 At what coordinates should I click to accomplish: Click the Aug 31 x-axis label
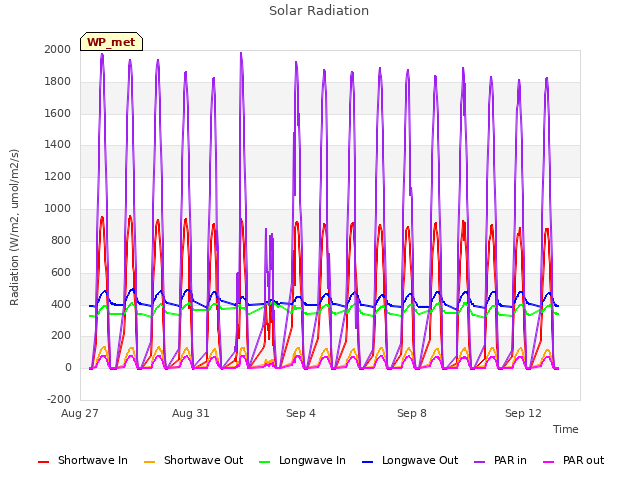pyautogui.click(x=191, y=413)
